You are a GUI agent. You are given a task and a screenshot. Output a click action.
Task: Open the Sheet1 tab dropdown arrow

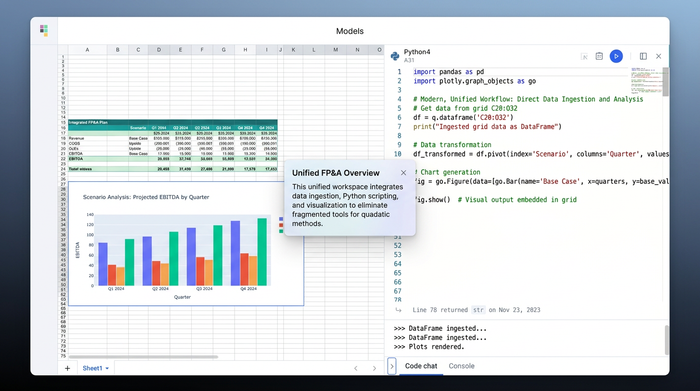[107, 369]
